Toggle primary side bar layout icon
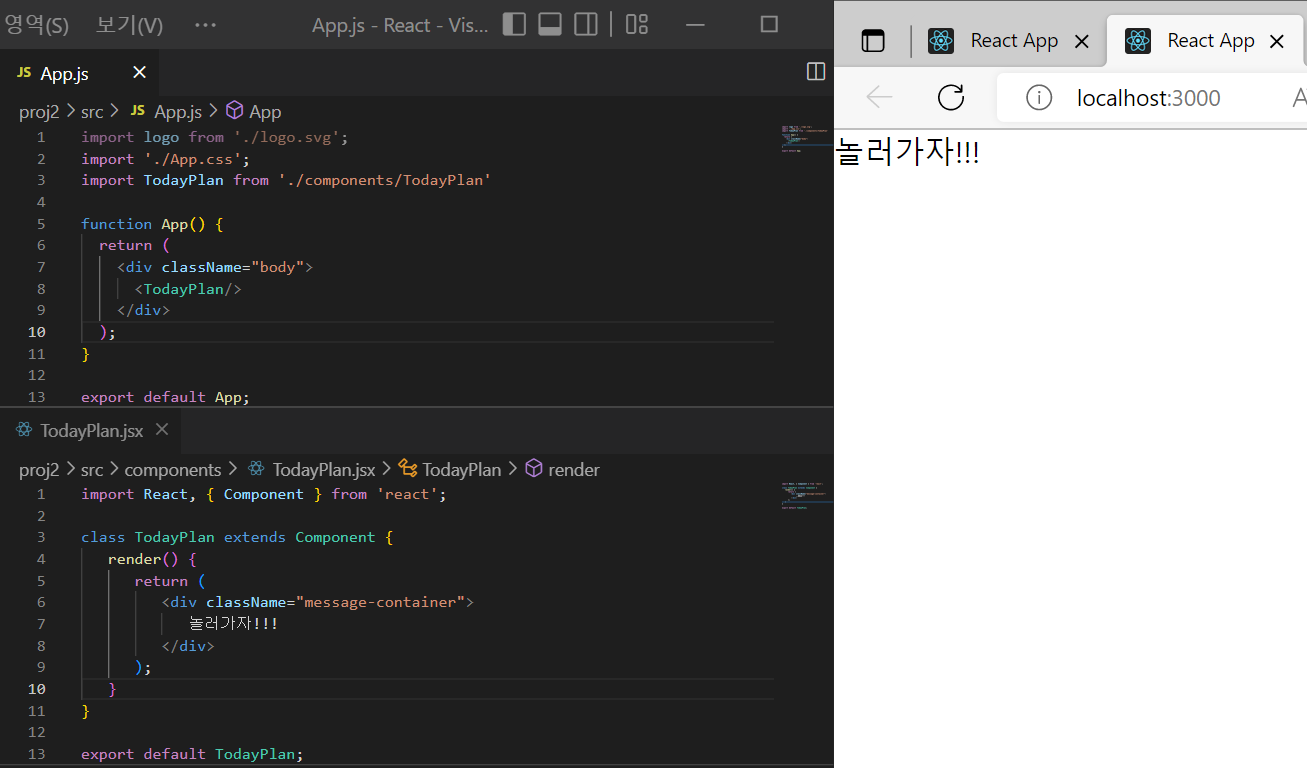 [514, 24]
